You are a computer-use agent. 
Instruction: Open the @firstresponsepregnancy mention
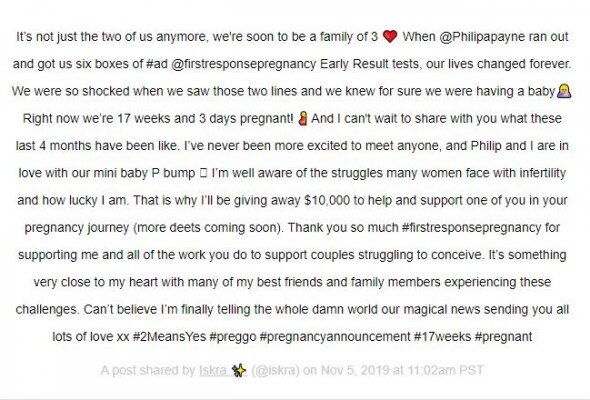tap(243, 64)
